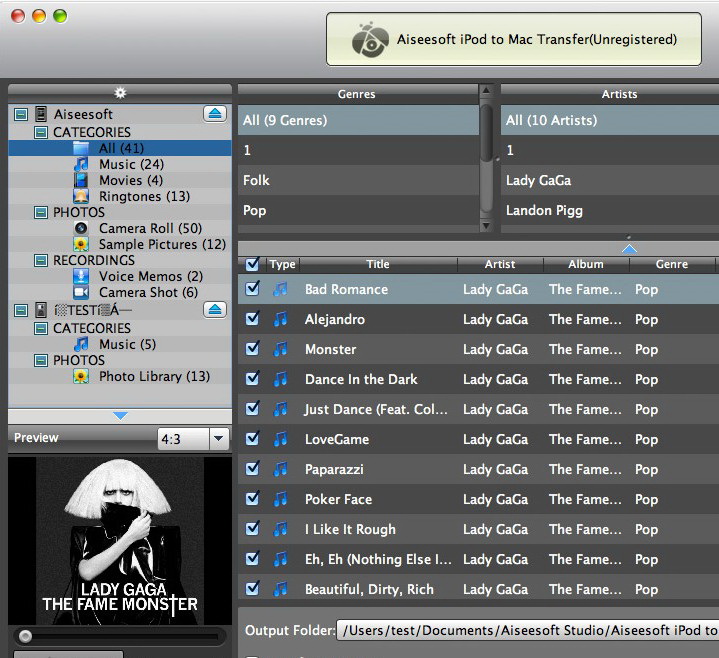The height and width of the screenshot is (658, 719).
Task: Select All (10 Artists) filter
Action: click(610, 120)
